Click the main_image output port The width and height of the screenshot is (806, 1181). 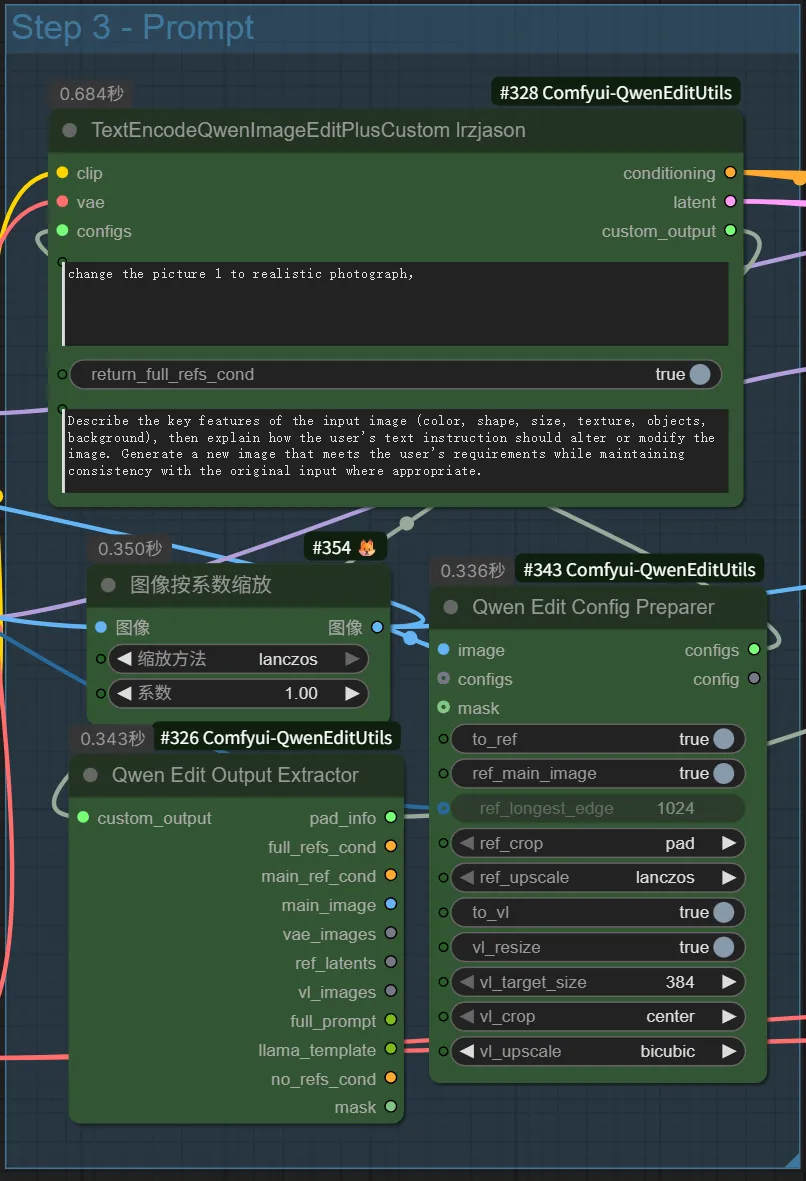(x=390, y=905)
